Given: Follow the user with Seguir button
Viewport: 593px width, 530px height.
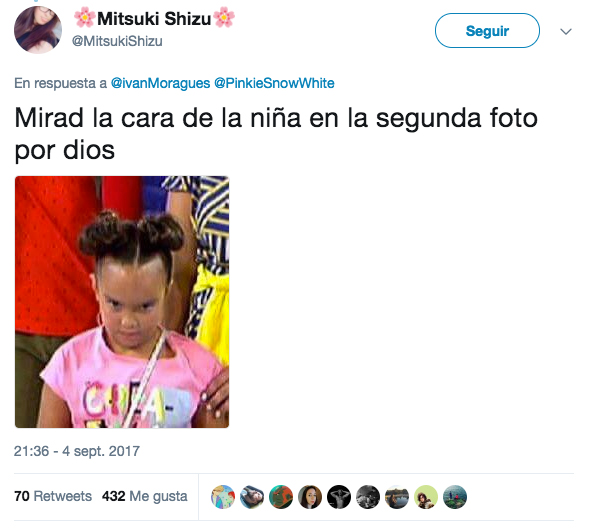Looking at the screenshot, I should coord(487,31).
